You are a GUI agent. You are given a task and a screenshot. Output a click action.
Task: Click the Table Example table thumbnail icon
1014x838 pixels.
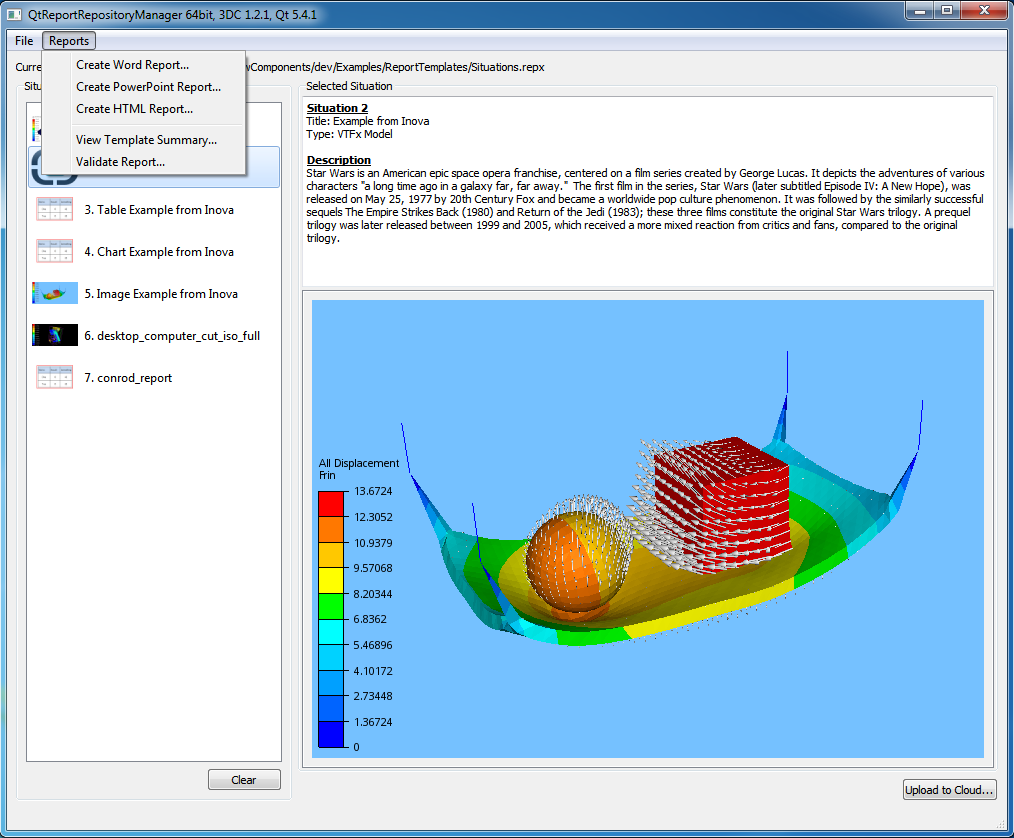tap(54, 210)
